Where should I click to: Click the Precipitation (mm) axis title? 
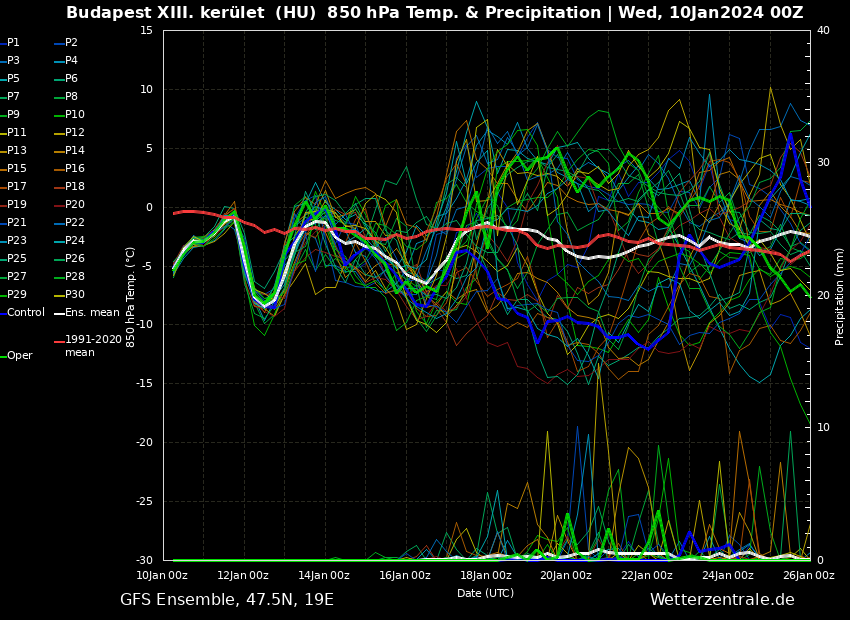click(x=840, y=296)
